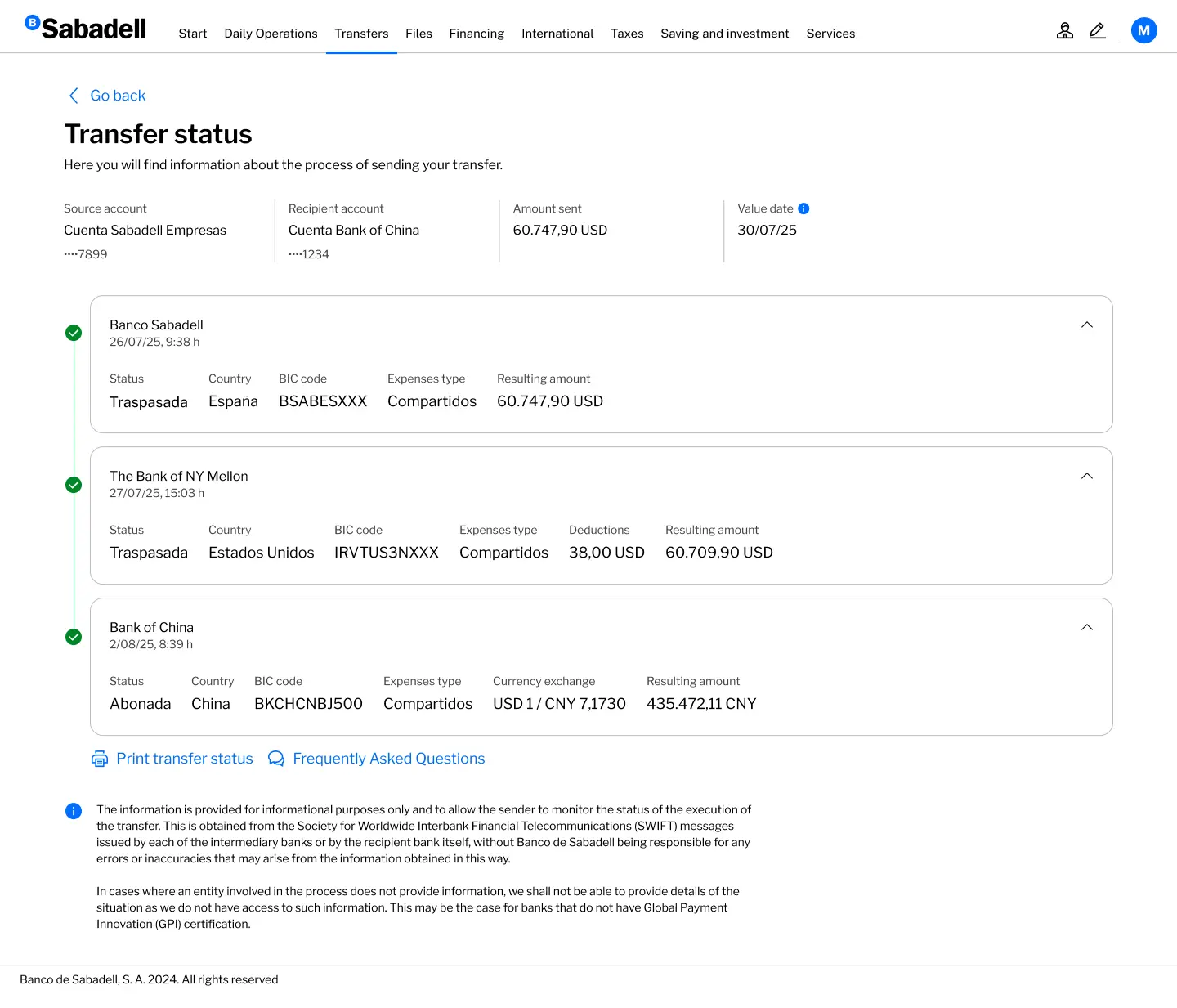
Task: Open the Services menu
Action: tap(830, 34)
